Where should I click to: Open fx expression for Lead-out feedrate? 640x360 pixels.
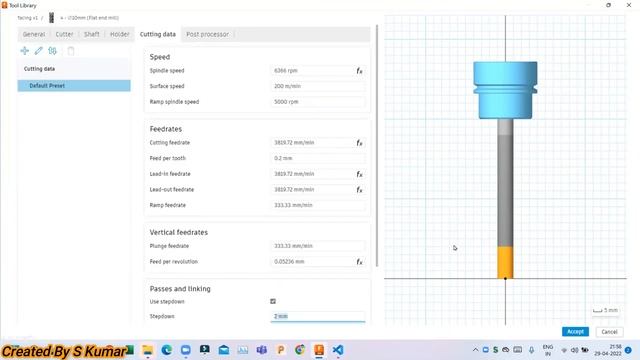point(359,190)
